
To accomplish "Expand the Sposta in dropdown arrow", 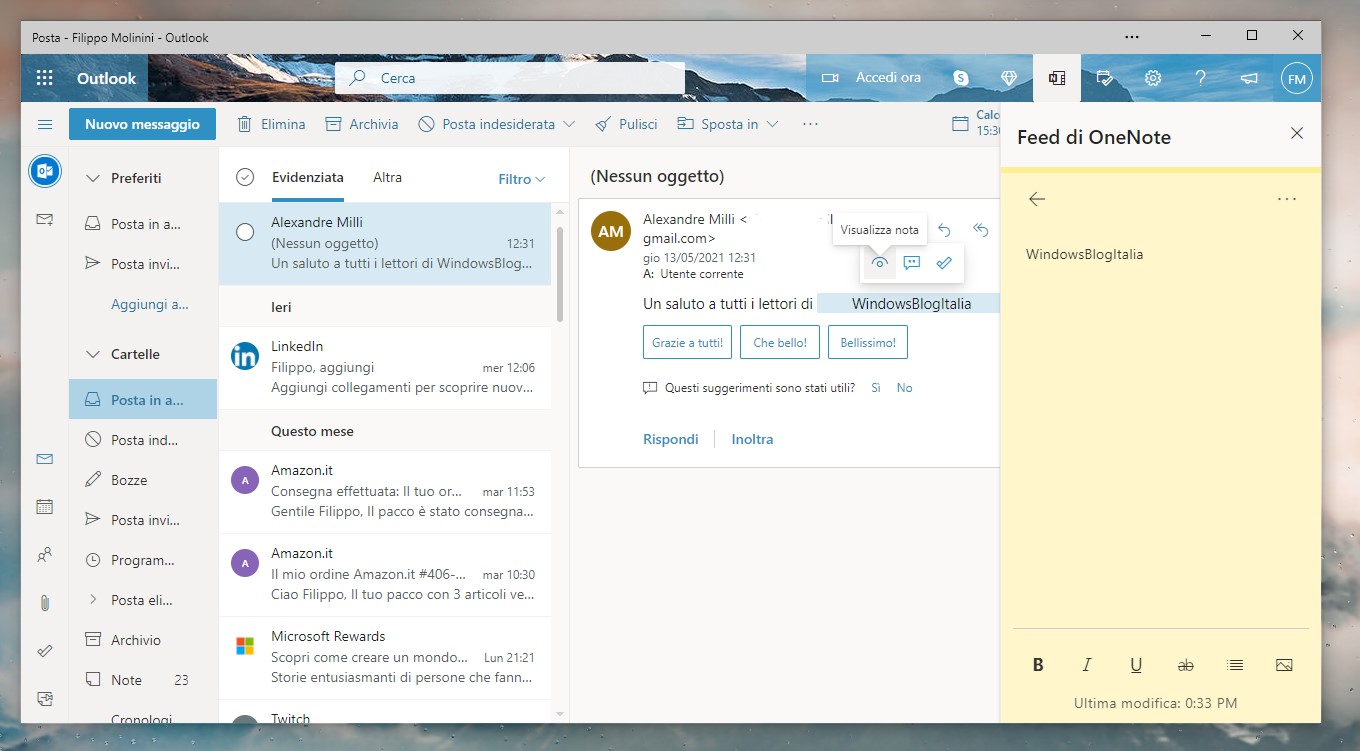I will point(771,124).
